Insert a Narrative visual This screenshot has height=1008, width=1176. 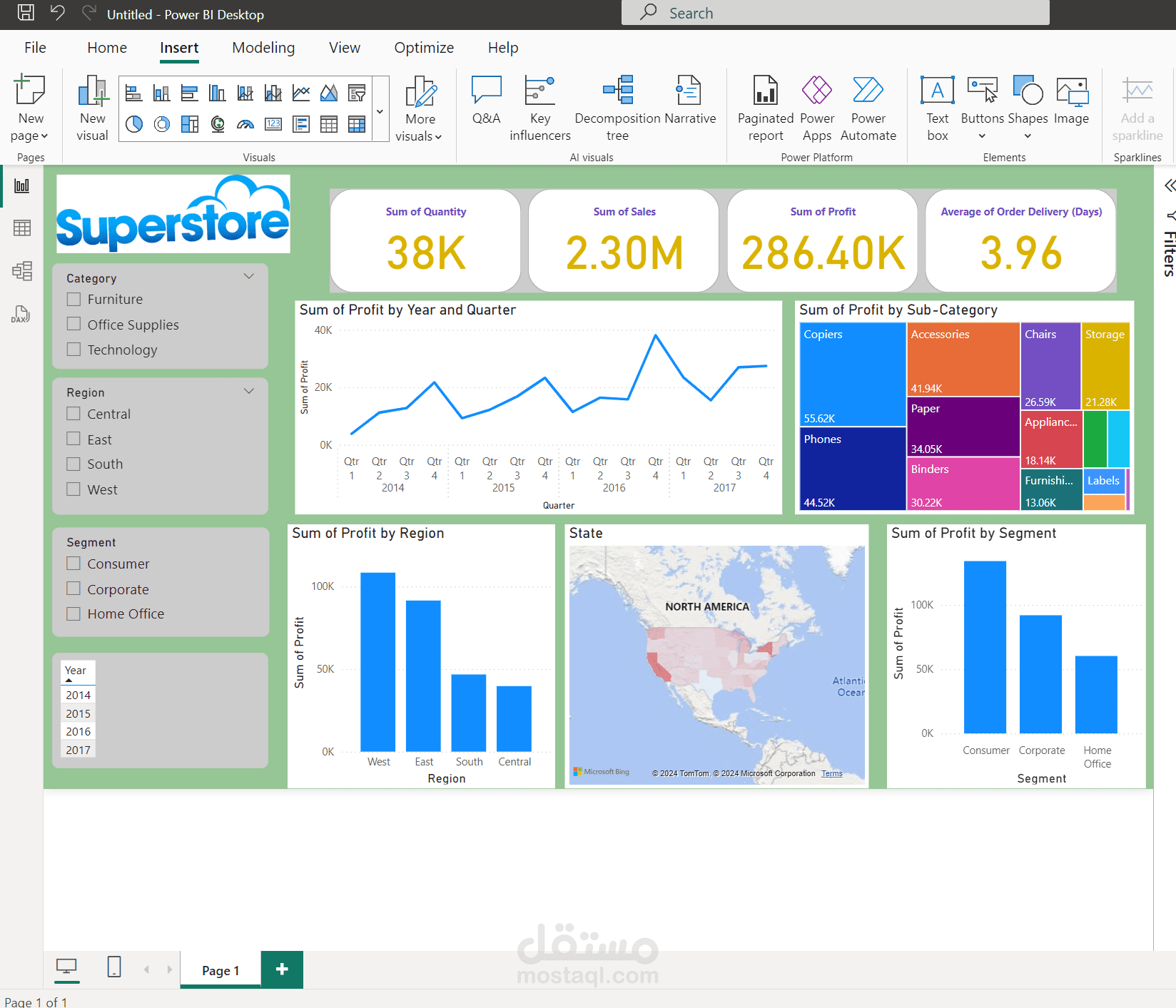coord(690,100)
